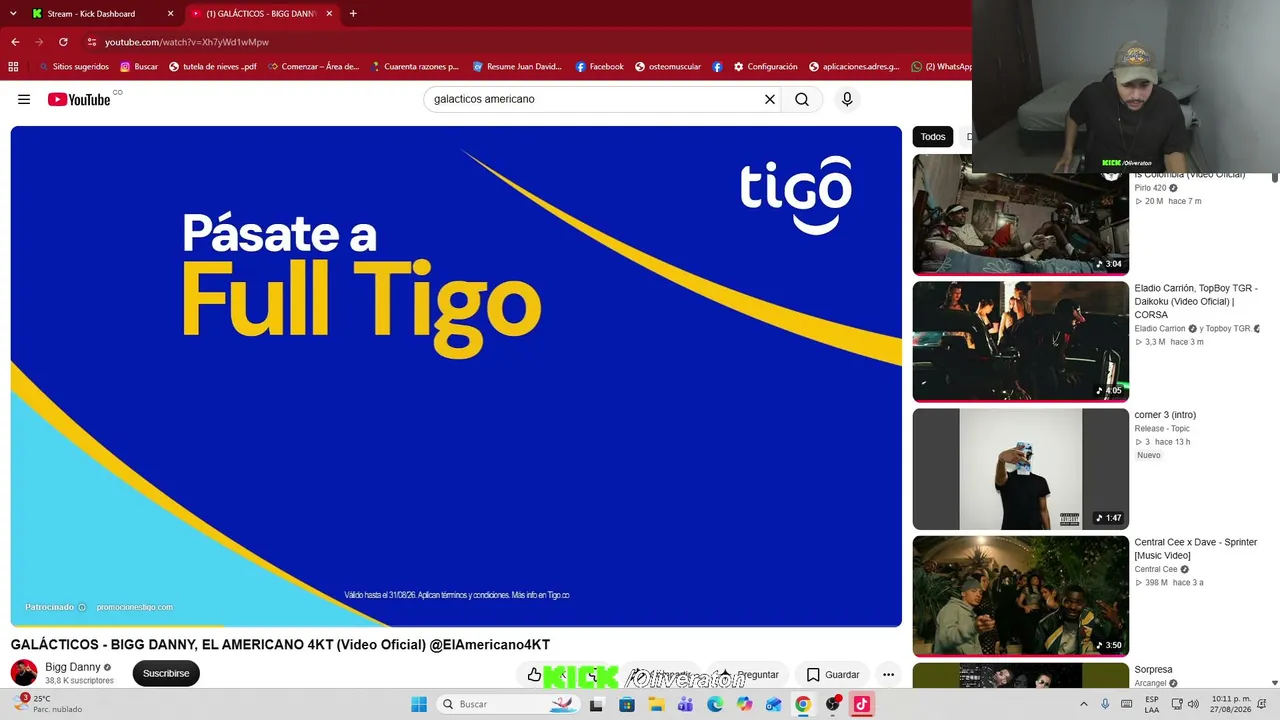Like the GALÁCTICOS video

[534, 675]
